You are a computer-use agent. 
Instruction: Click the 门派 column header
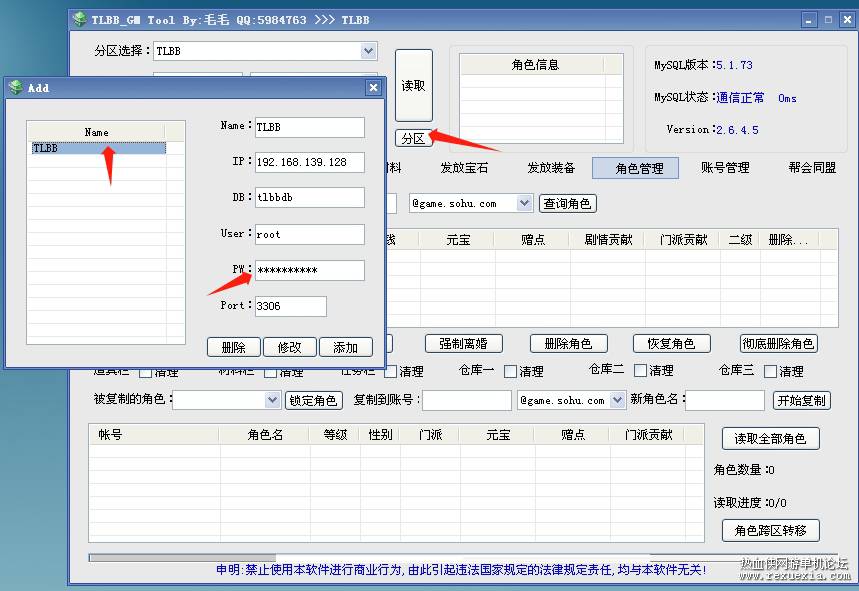pos(431,435)
